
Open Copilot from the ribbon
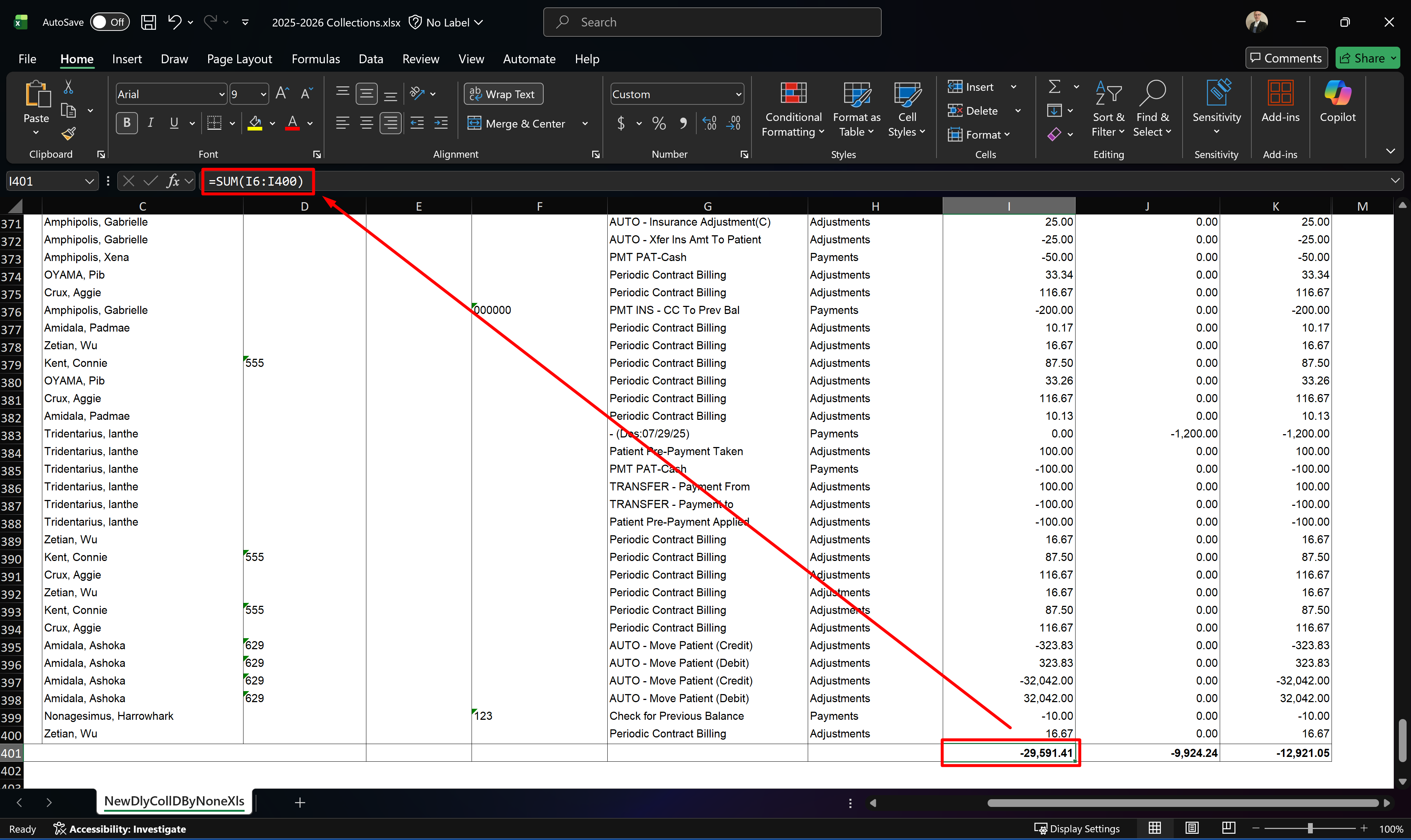click(x=1337, y=102)
